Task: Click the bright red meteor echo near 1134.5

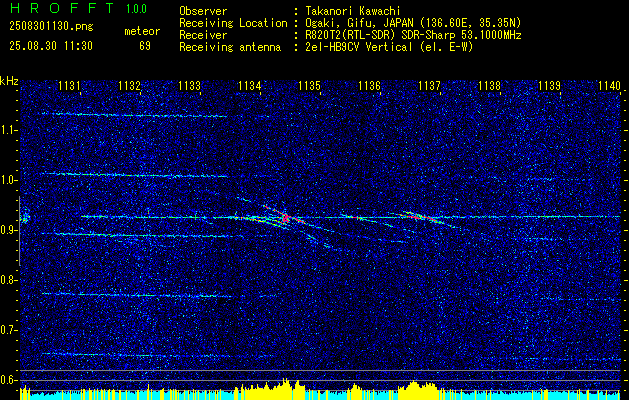Action: [285, 217]
